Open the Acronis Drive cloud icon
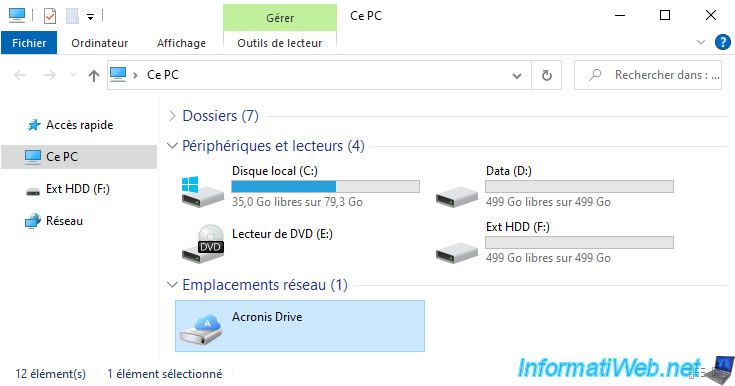 point(202,329)
